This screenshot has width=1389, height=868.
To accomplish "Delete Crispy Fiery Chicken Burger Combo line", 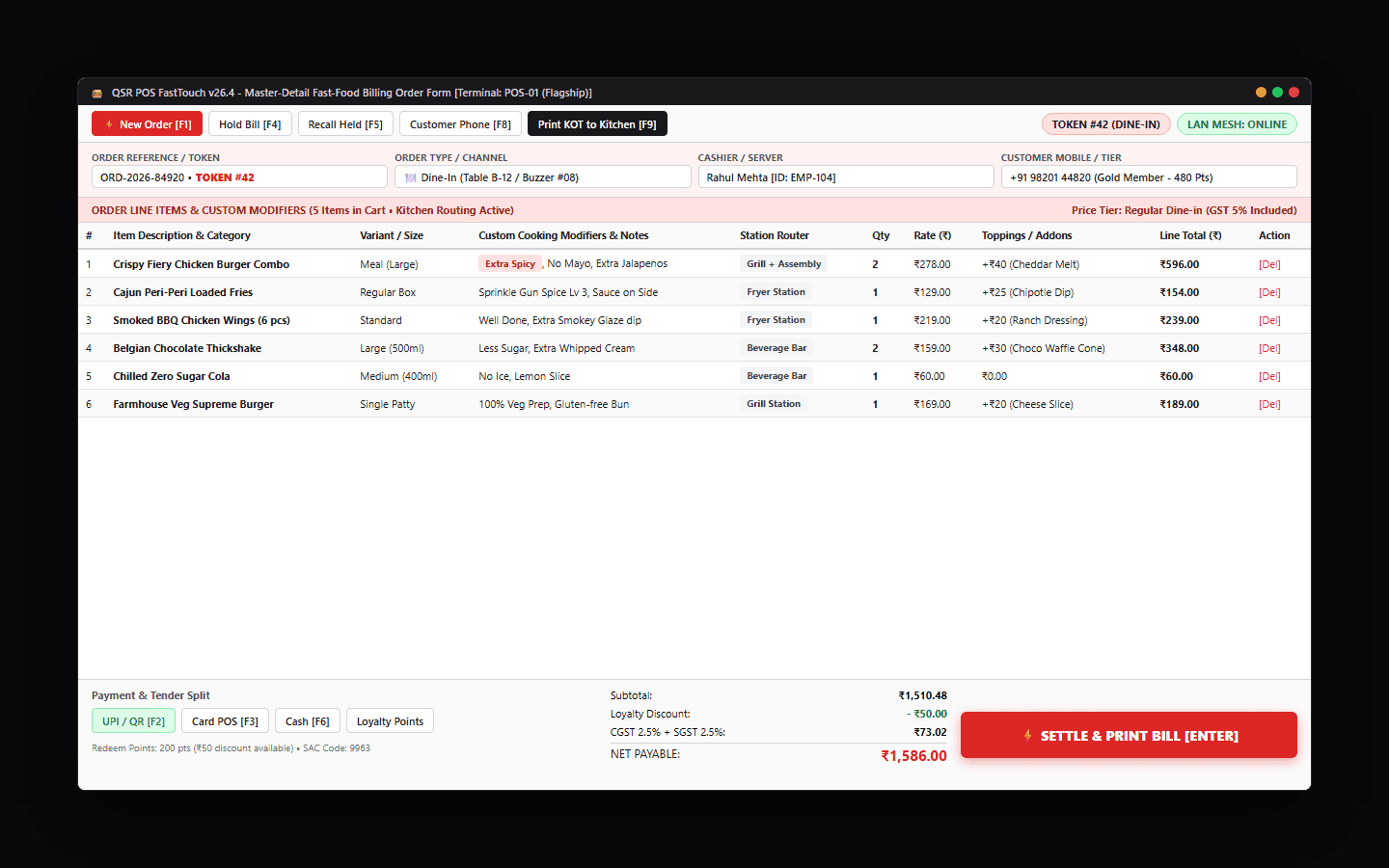I will coord(1269,264).
